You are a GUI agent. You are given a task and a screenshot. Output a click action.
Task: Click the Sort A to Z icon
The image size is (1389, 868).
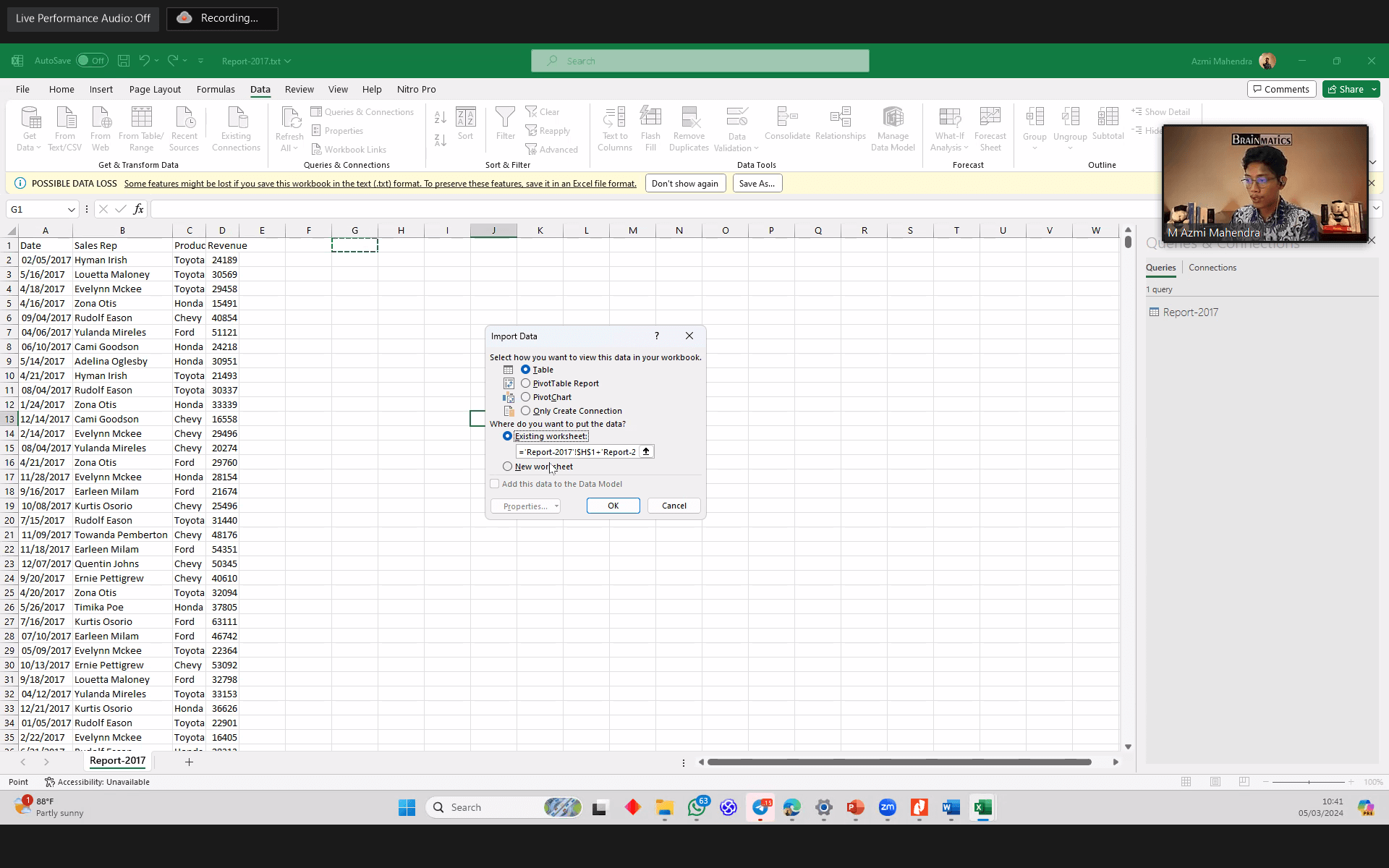(x=440, y=117)
